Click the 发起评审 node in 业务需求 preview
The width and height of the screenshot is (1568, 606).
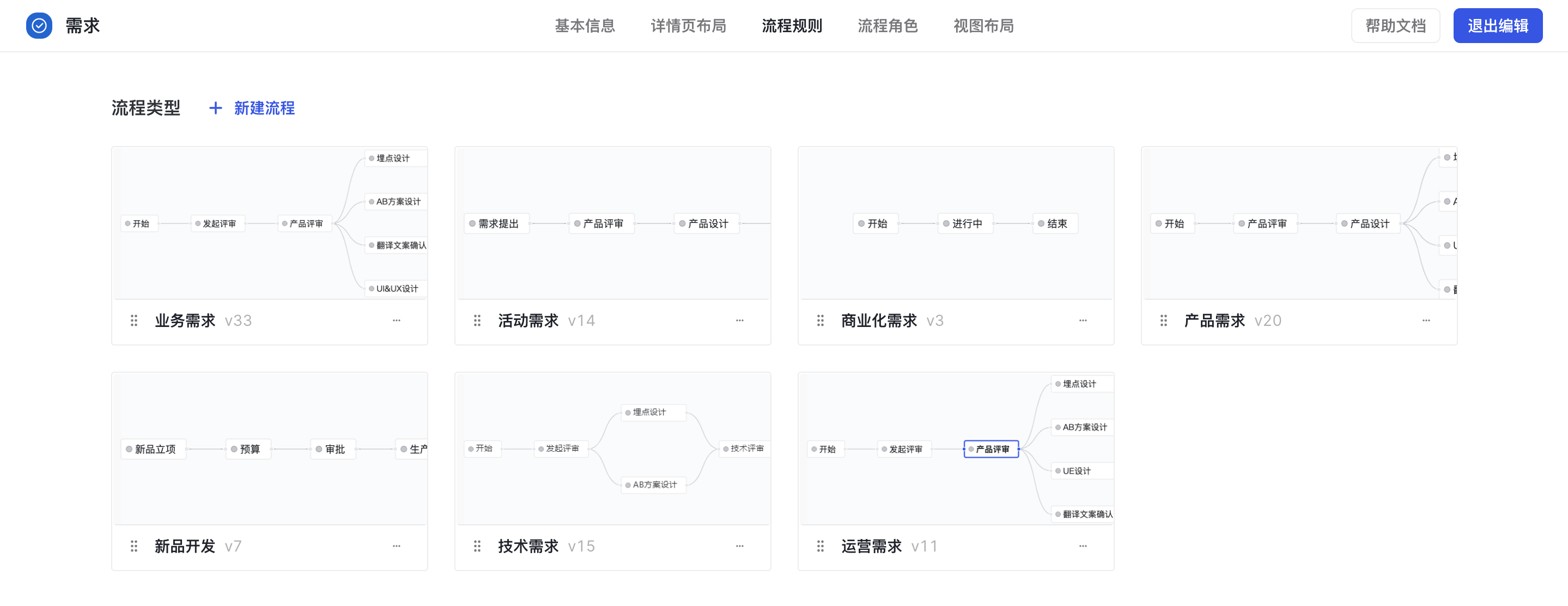point(218,223)
